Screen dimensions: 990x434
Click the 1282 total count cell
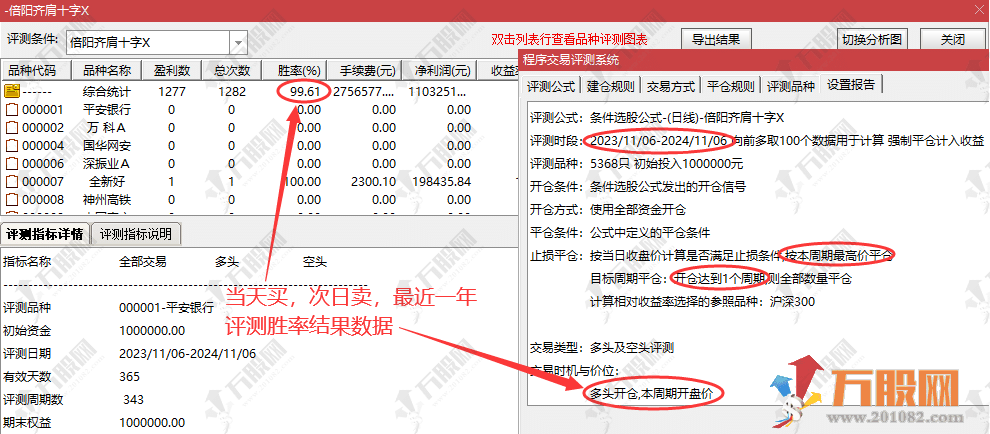coord(232,92)
